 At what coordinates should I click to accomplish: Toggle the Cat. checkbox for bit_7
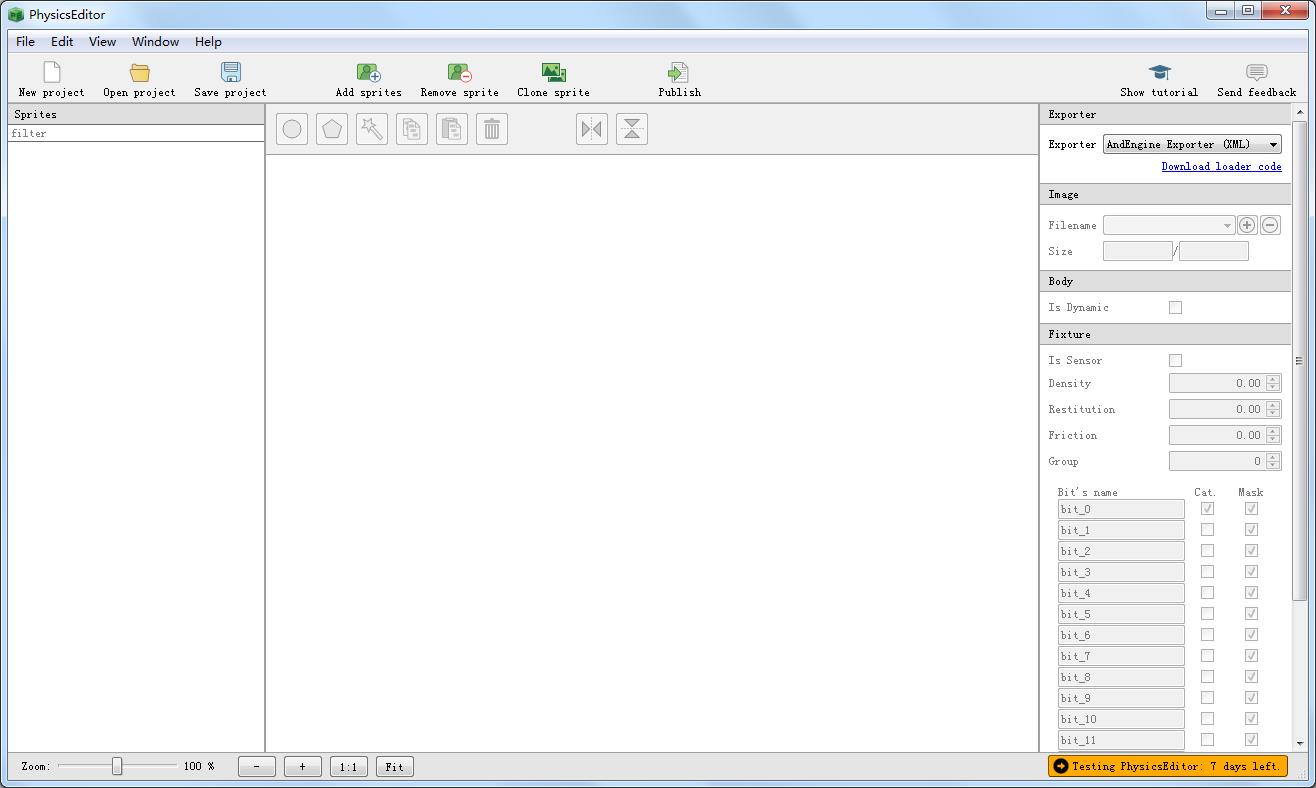tap(1207, 656)
